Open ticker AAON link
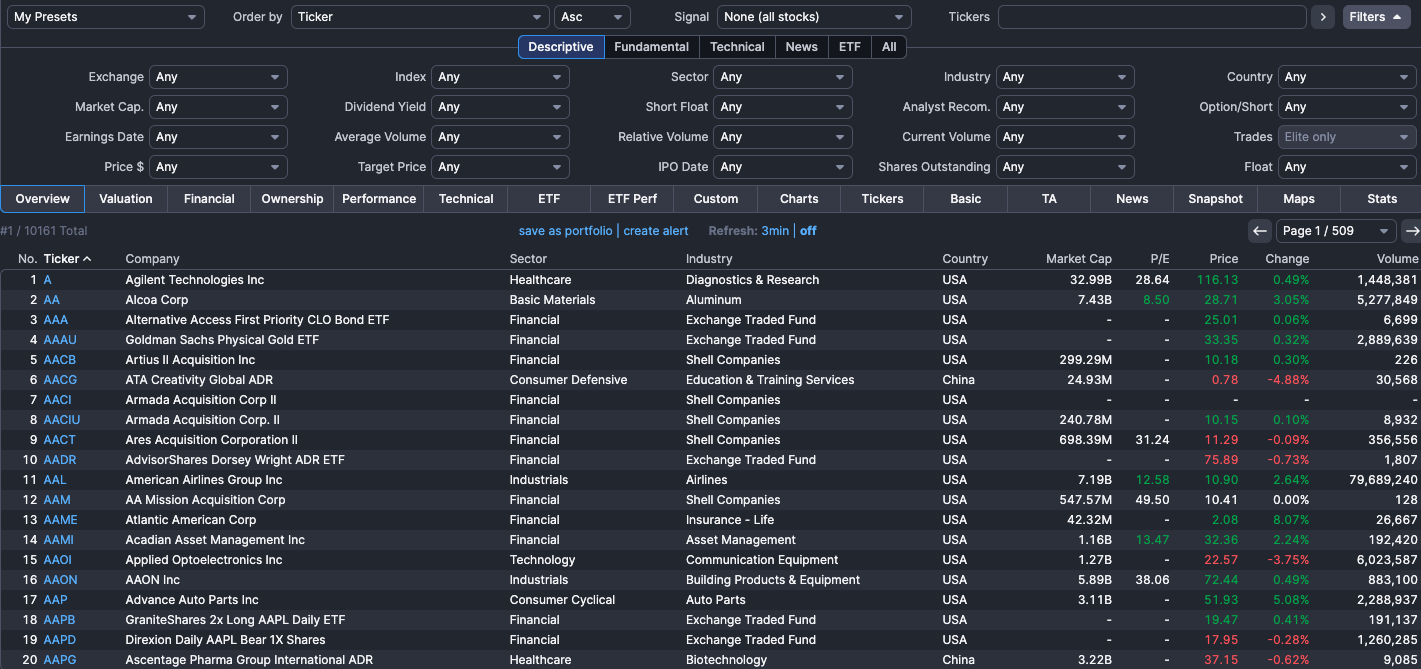 pos(60,580)
